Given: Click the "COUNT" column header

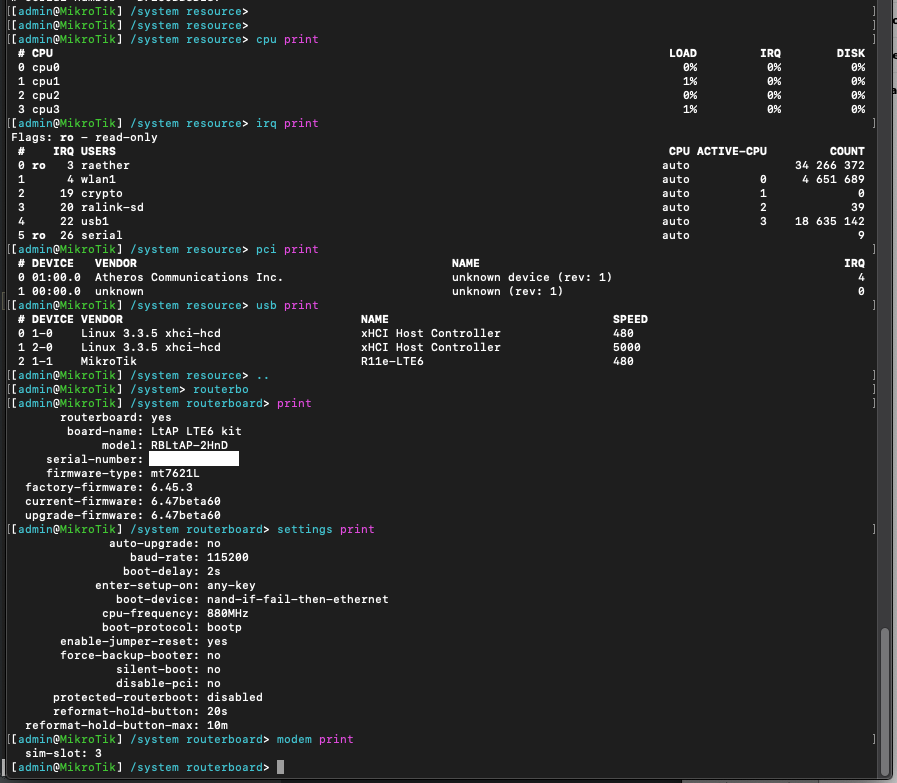Looking at the screenshot, I should coord(847,152).
